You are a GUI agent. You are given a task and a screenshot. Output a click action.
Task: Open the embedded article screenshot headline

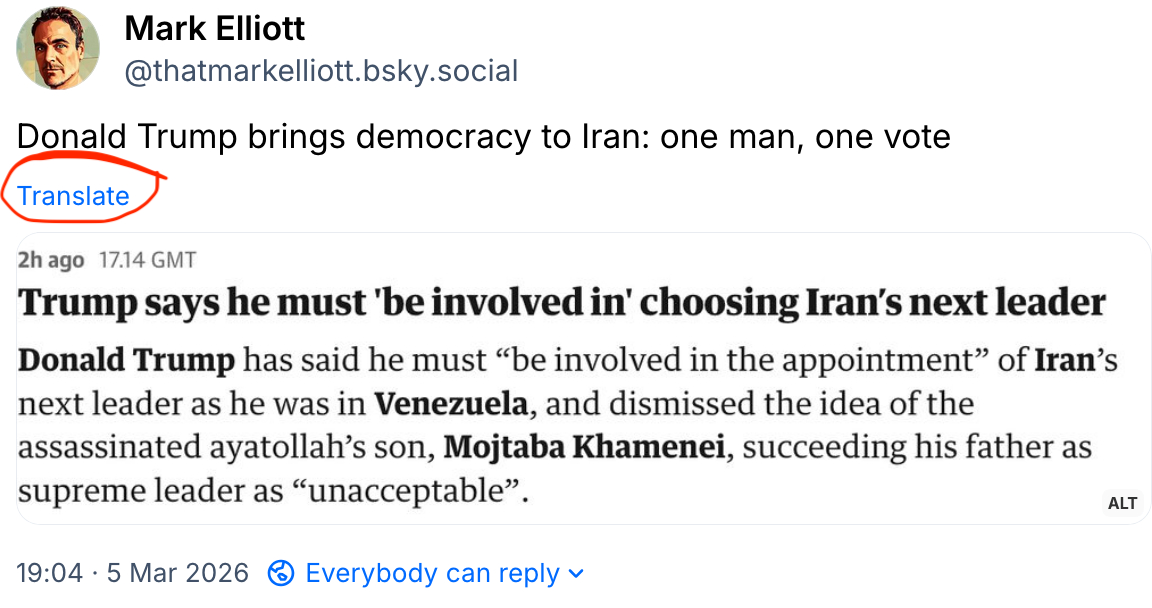coord(562,303)
